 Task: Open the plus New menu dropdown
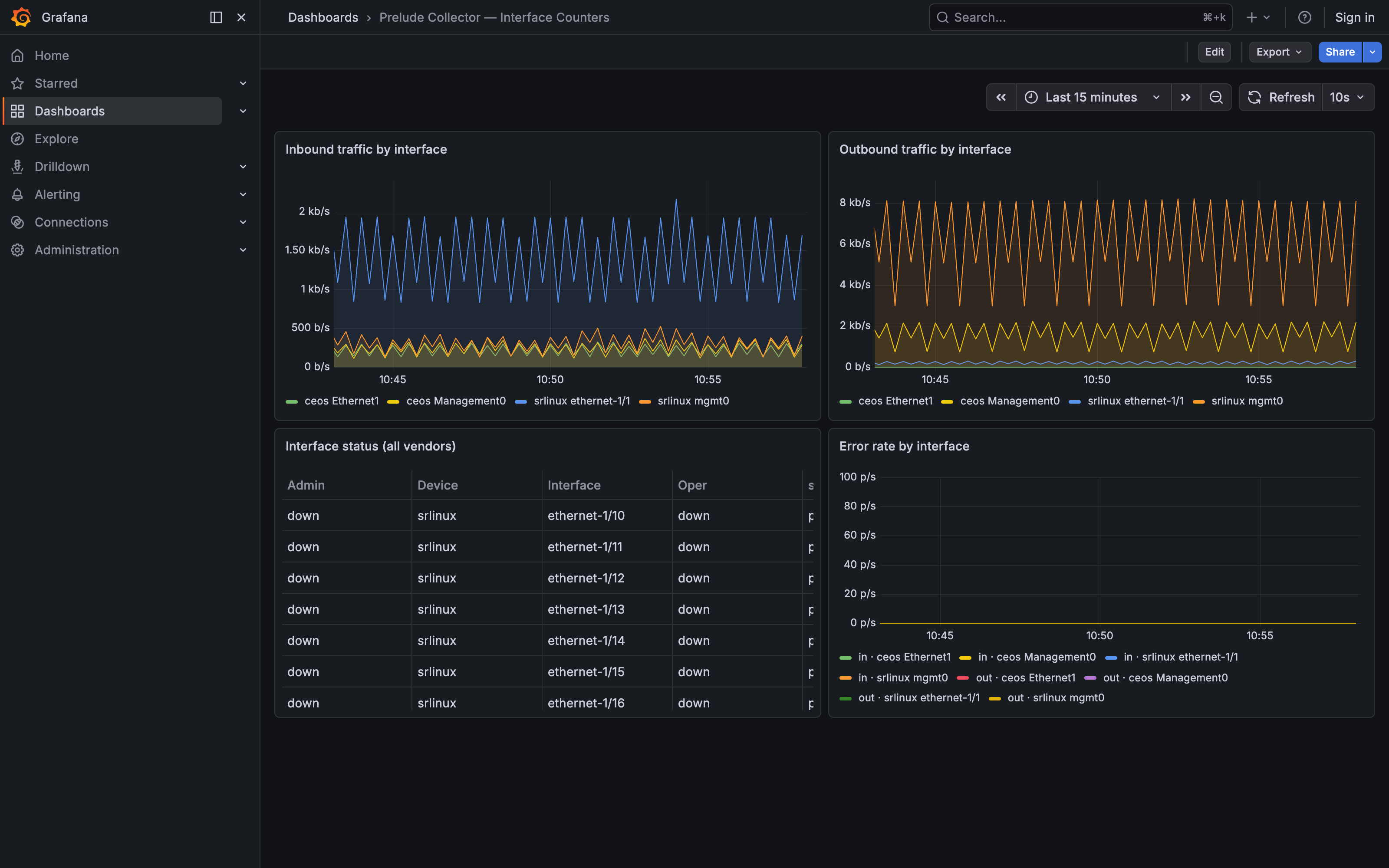click(x=1258, y=17)
